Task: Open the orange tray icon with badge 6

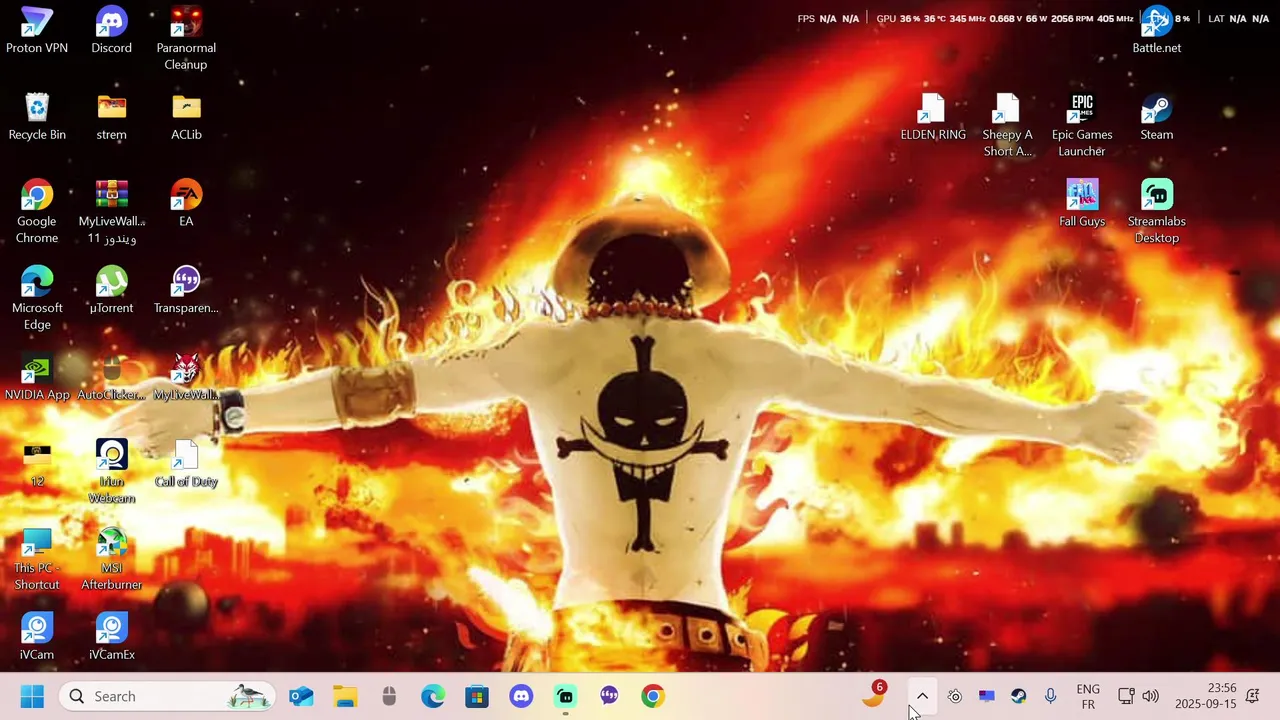Action: 874,695
